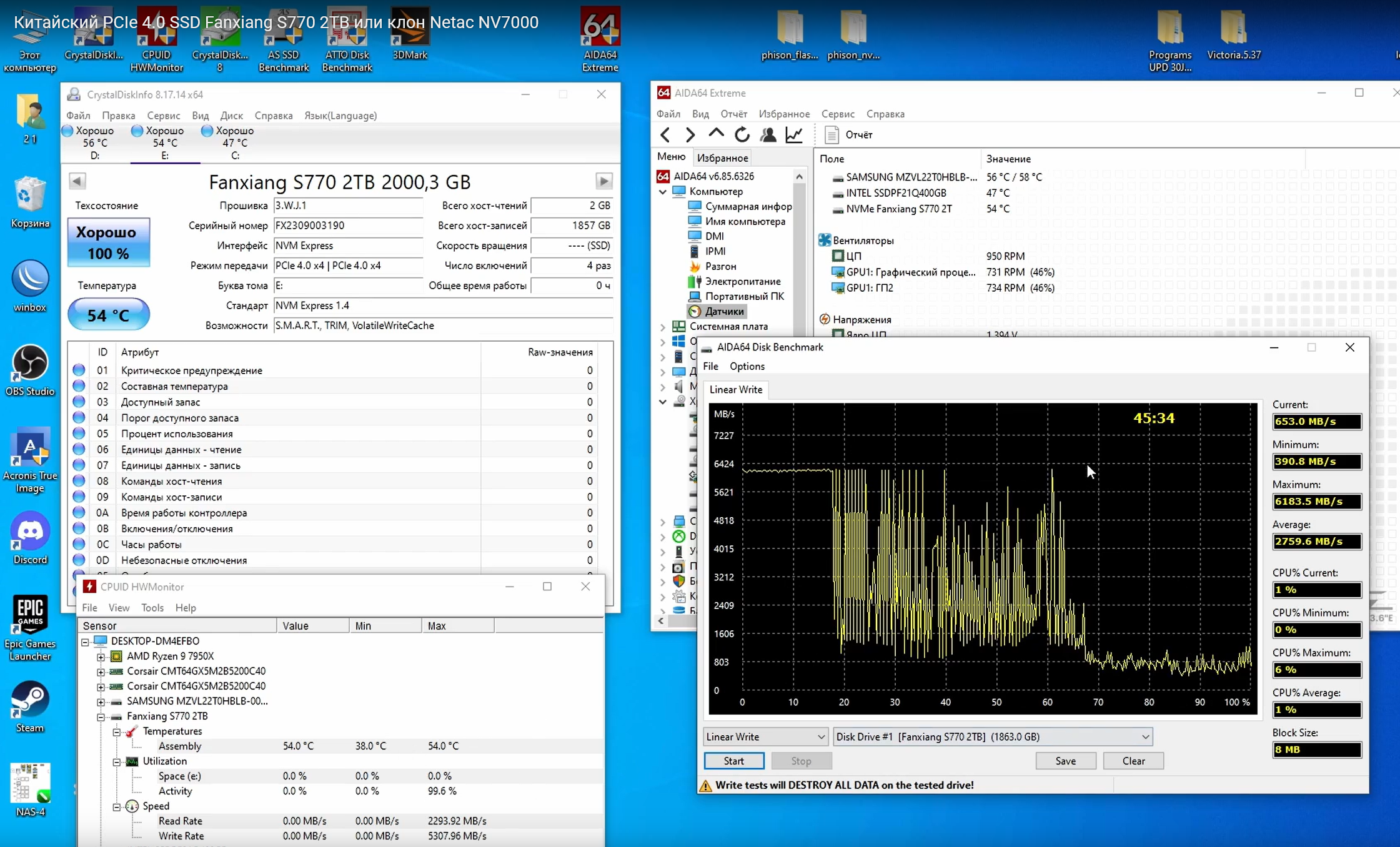
Task: Click next disk arrow in CrystalDiskInfo
Action: (x=603, y=181)
